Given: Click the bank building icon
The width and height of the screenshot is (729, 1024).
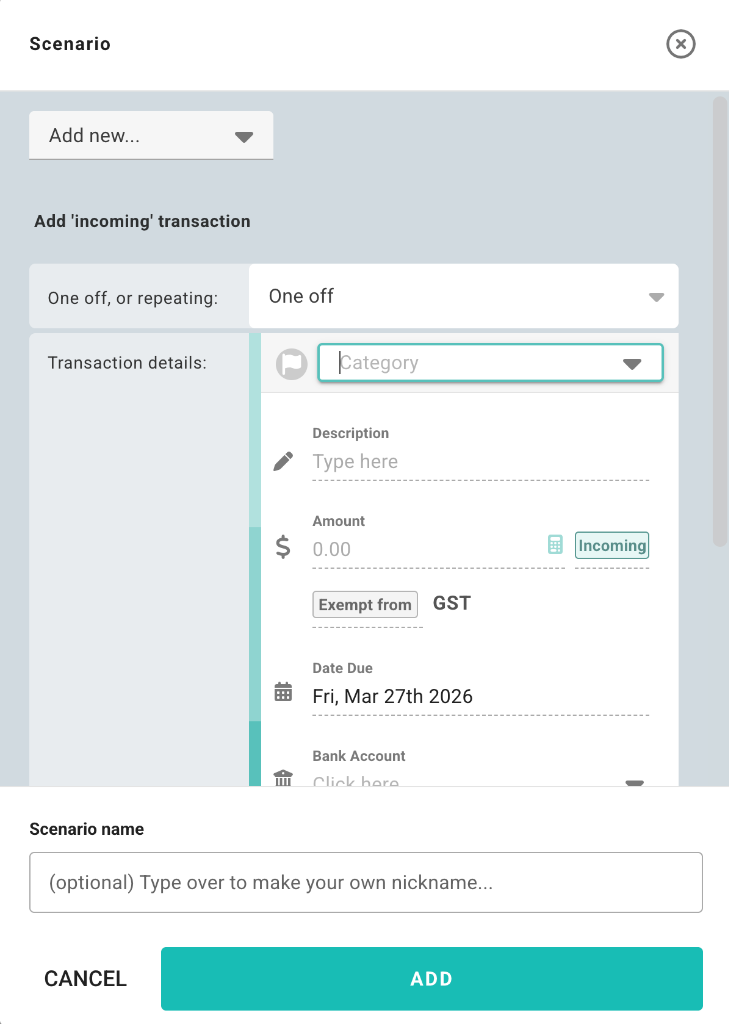Looking at the screenshot, I should point(283,778).
